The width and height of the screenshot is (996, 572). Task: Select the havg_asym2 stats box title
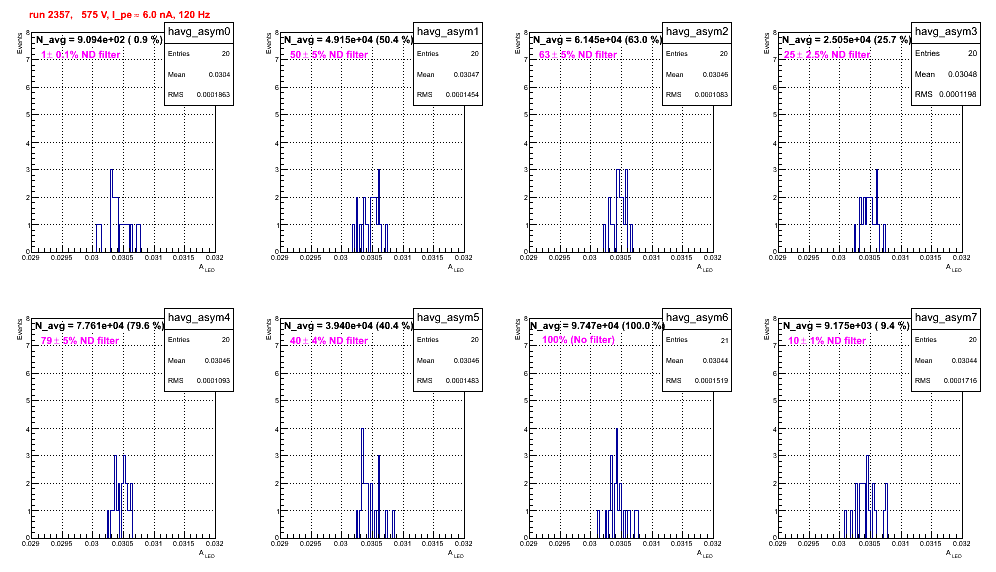697,31
